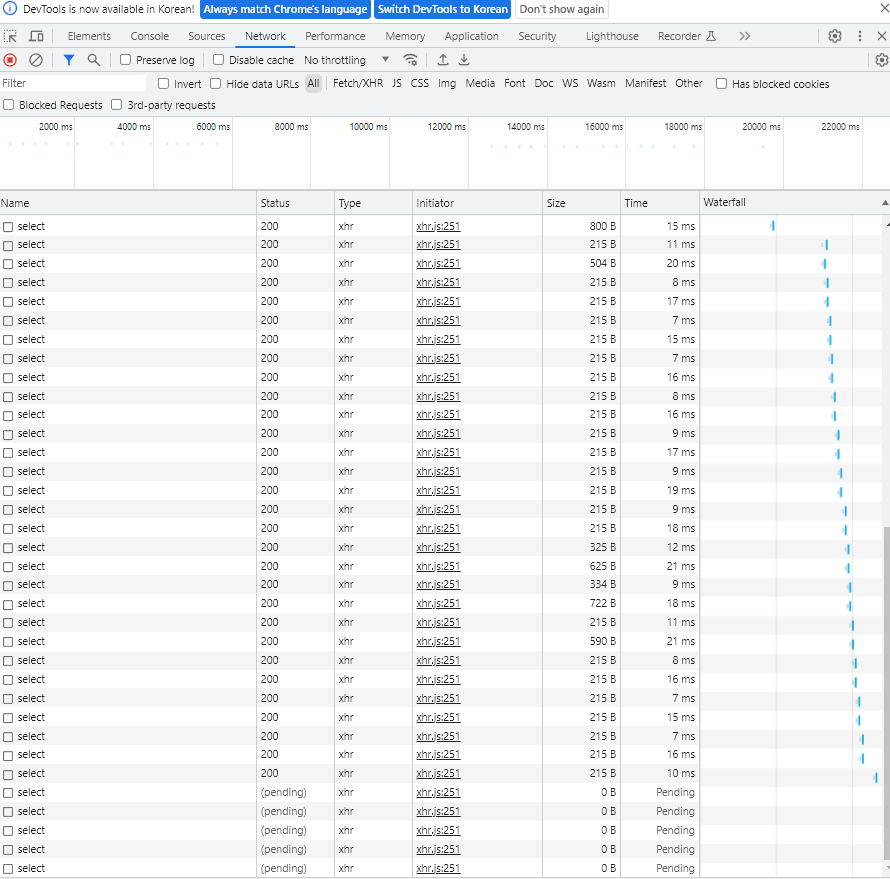Open initiator link for 800 B request
890x879 pixels.
[438, 226]
